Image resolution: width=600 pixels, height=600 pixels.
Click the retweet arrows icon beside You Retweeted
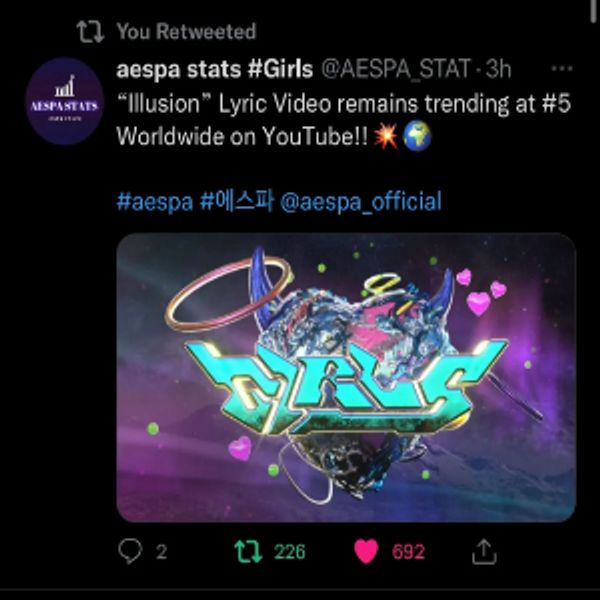pos(90,31)
